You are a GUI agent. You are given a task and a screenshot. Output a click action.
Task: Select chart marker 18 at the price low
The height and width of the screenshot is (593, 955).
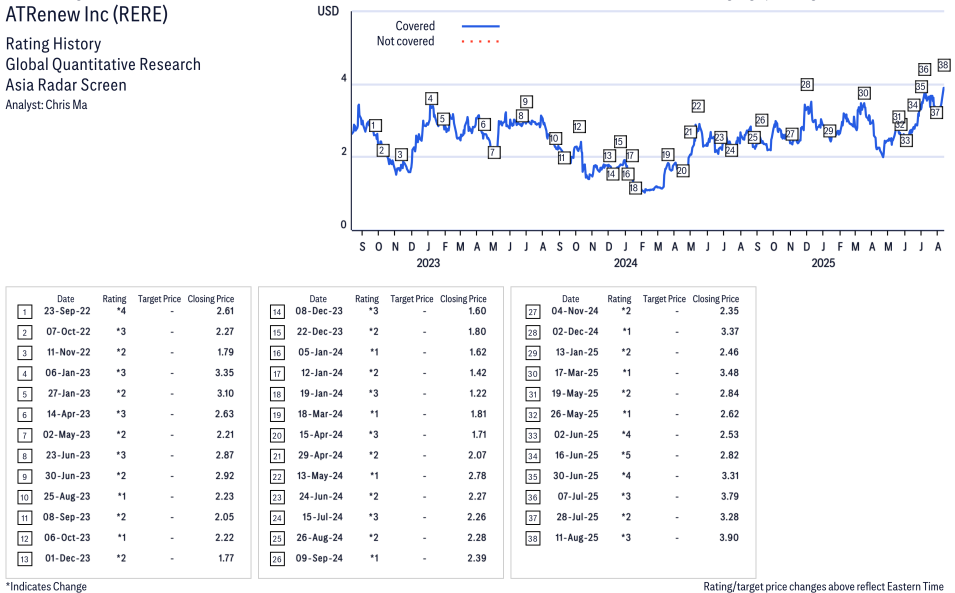635,188
